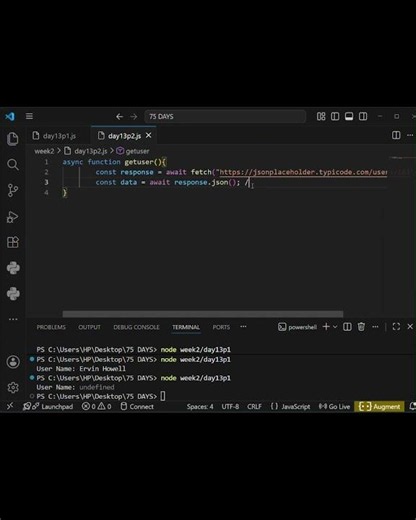Click the 75 DAYS command center search box
Screen dimensions: 416x520
tap(225, 116)
